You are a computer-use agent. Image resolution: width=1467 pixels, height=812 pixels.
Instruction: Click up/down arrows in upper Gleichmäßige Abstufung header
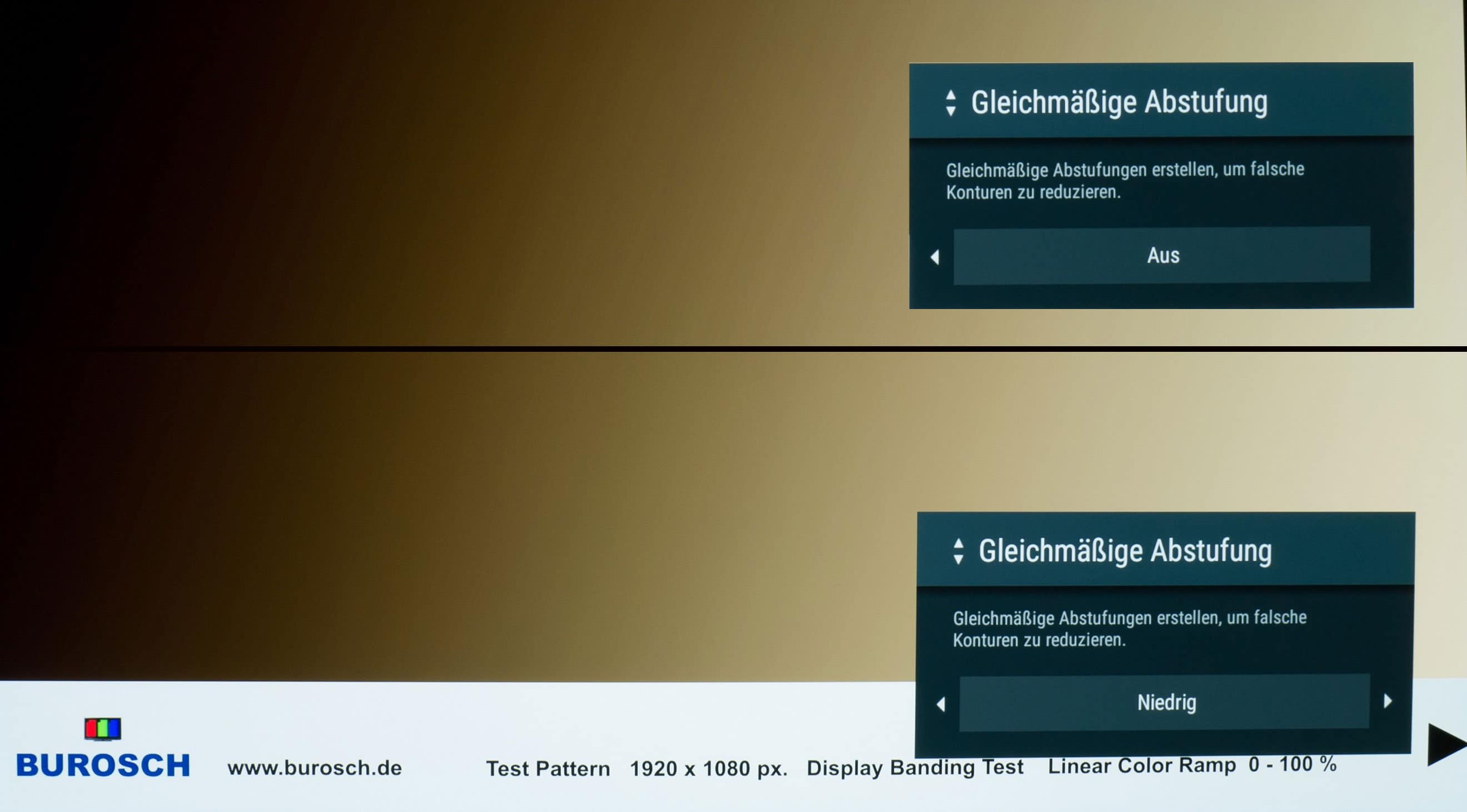[951, 103]
